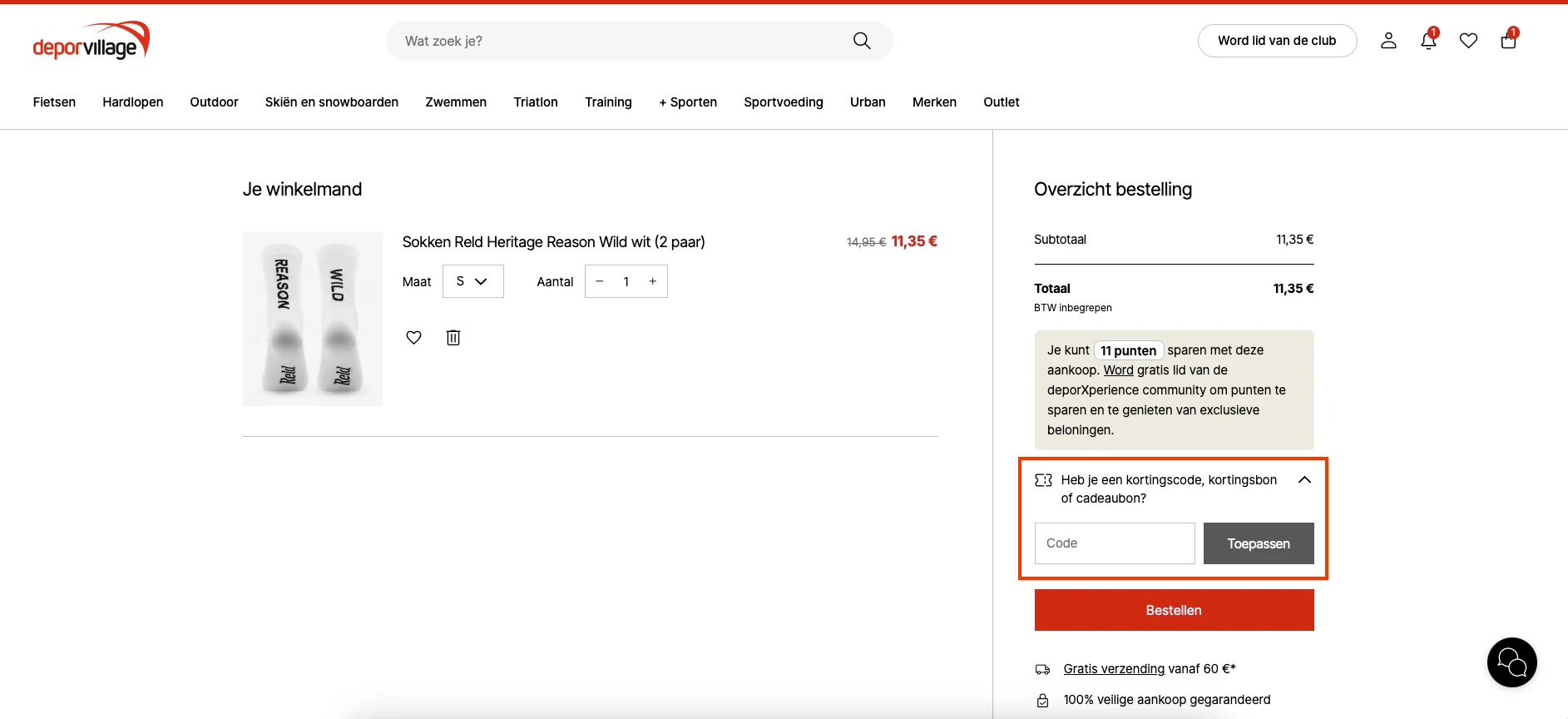Click the quantity value field
Screen dimensions: 1568x719
coord(626,281)
